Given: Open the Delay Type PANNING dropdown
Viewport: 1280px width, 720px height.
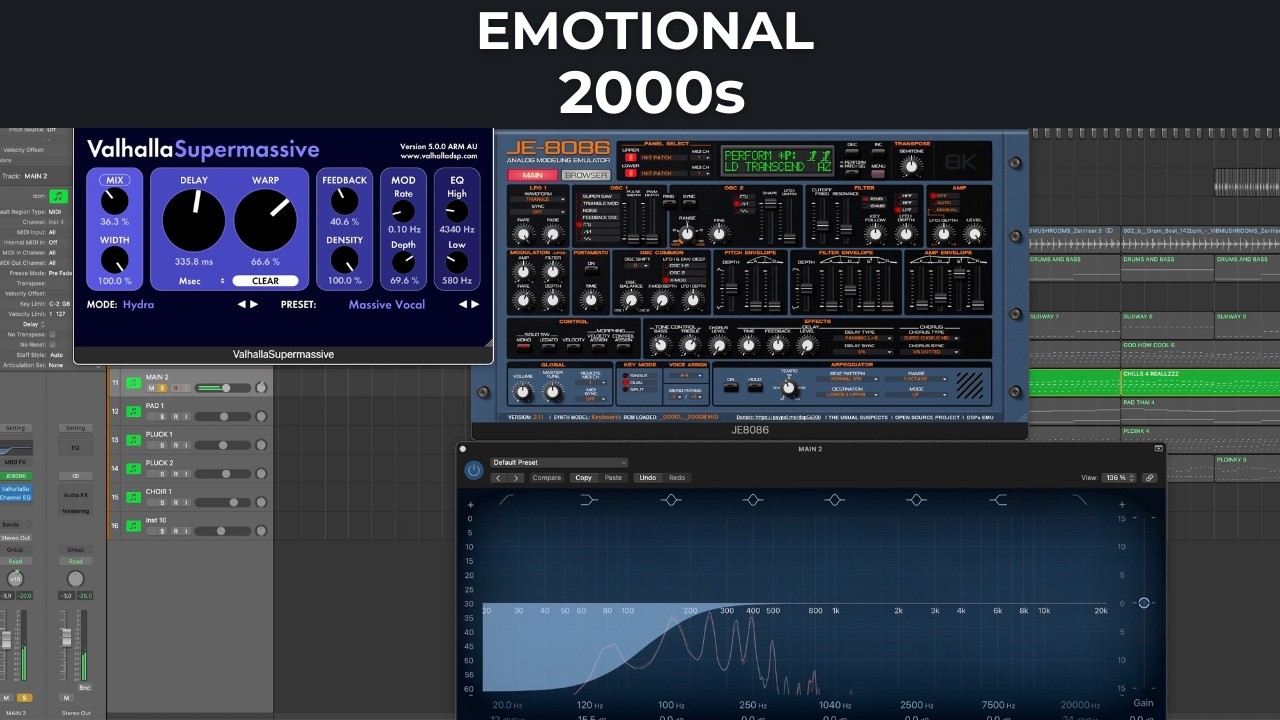Looking at the screenshot, I should (x=862, y=338).
